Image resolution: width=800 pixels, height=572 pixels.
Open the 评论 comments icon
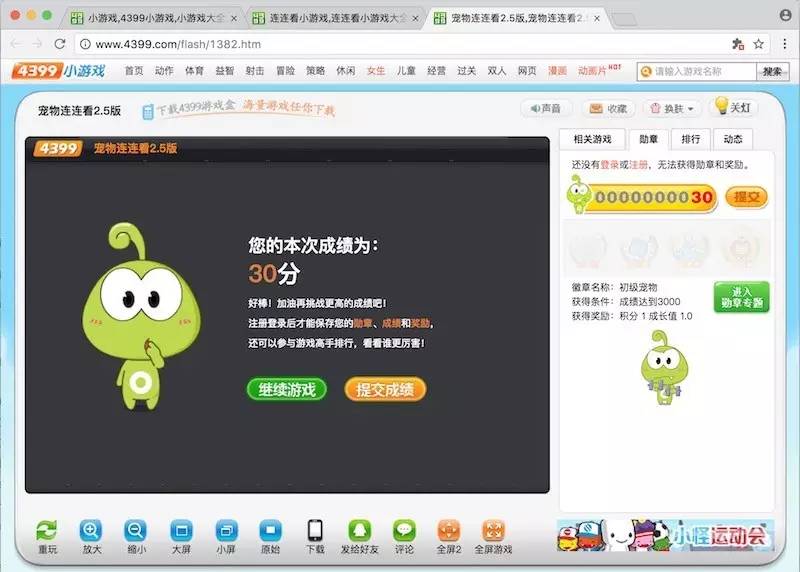click(x=404, y=531)
